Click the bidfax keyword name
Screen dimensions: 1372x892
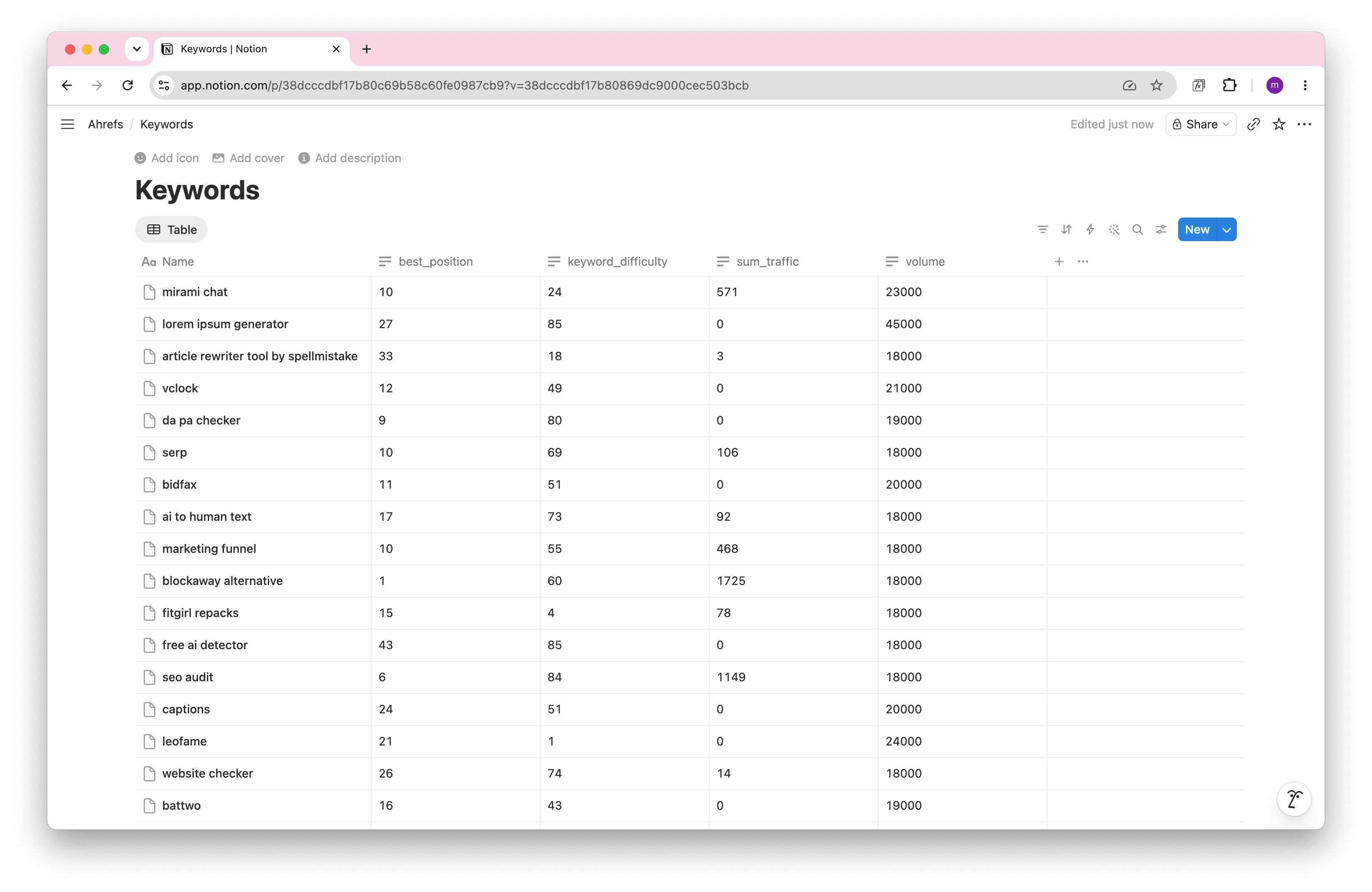click(x=179, y=484)
